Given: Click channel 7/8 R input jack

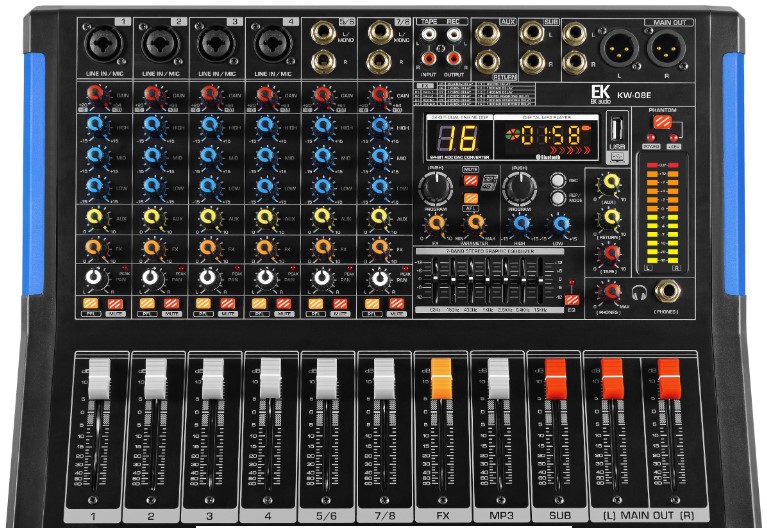Looking at the screenshot, I should (x=380, y=62).
